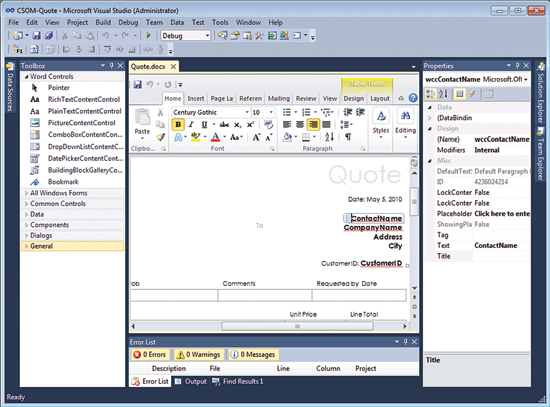550x407 pixels.
Task: Click the Save icon in Word quick access toolbar
Action: click(138, 85)
